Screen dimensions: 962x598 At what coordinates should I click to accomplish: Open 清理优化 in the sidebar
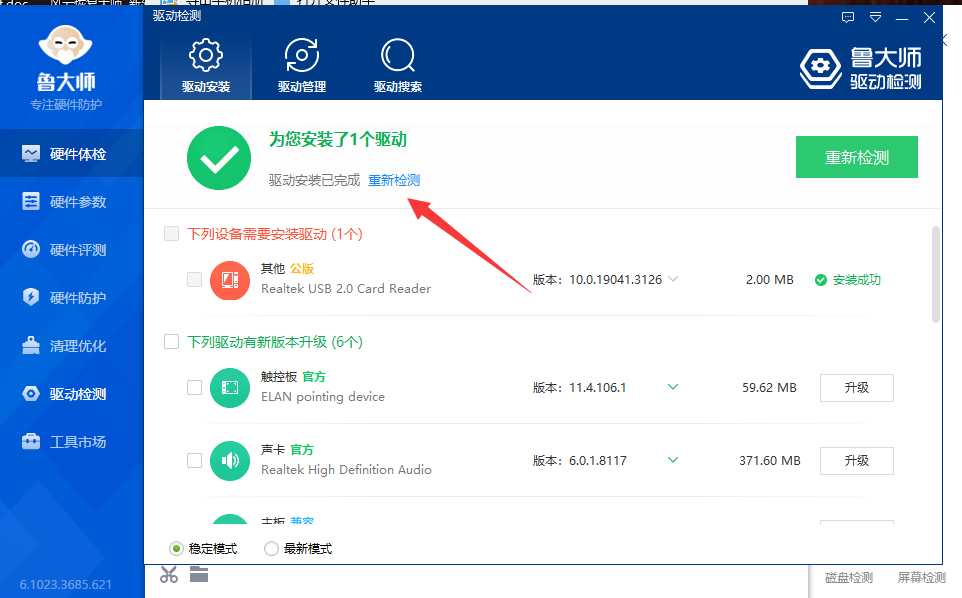(x=77, y=346)
